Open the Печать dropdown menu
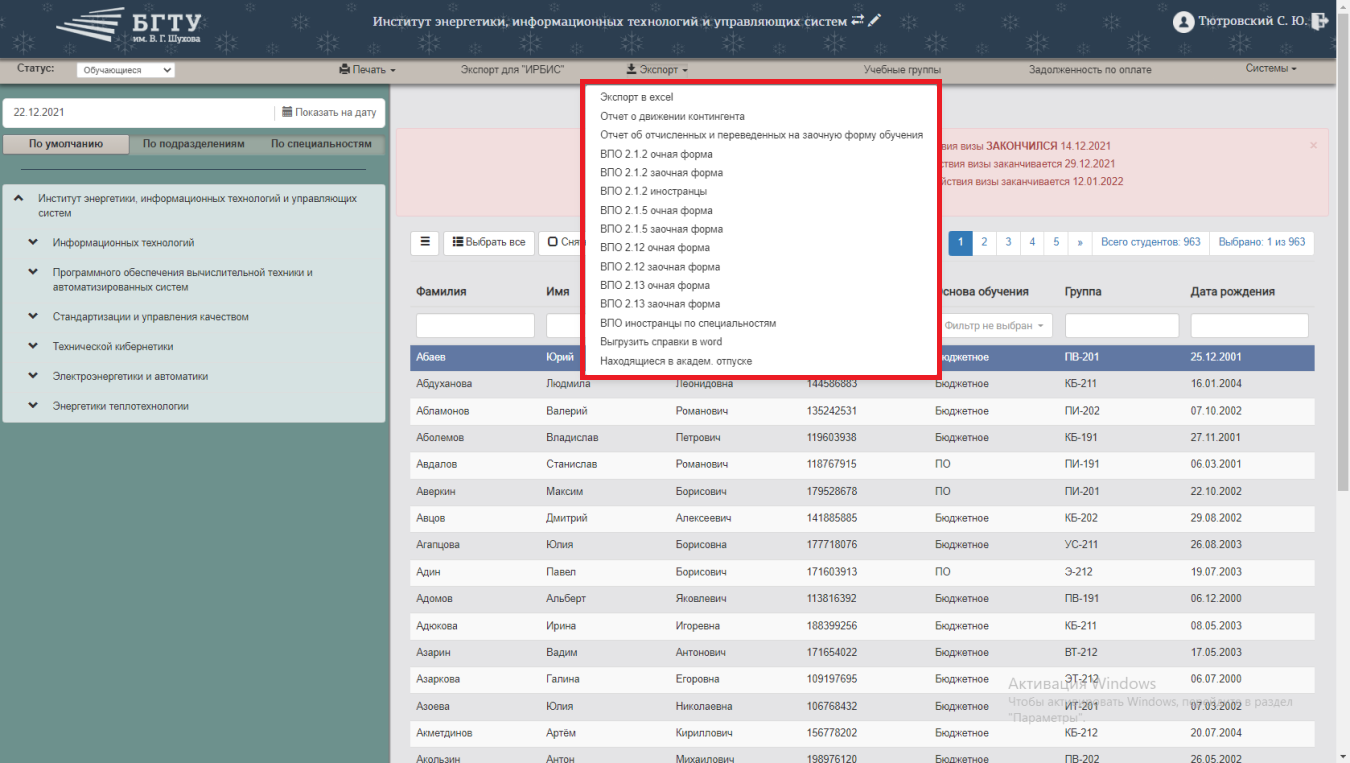This screenshot has width=1350, height=763. 367,70
